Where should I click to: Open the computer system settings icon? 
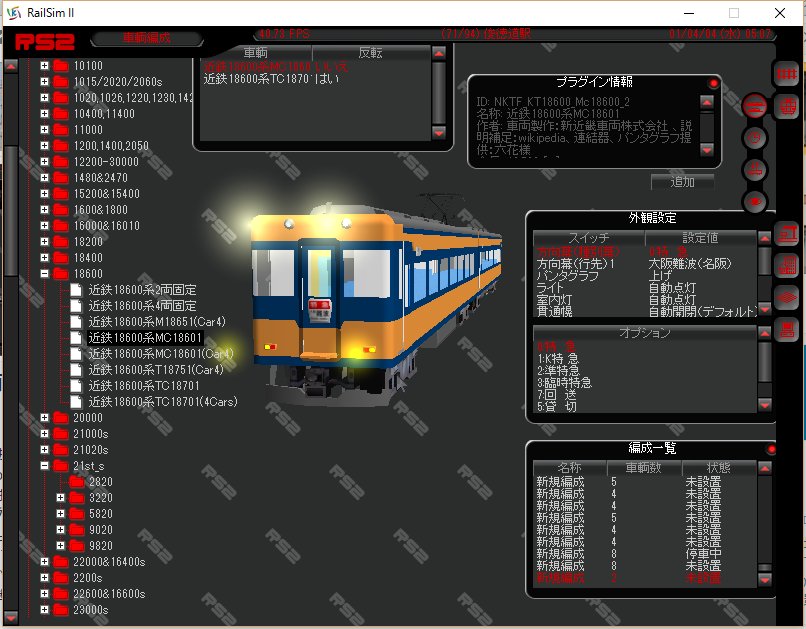click(787, 329)
